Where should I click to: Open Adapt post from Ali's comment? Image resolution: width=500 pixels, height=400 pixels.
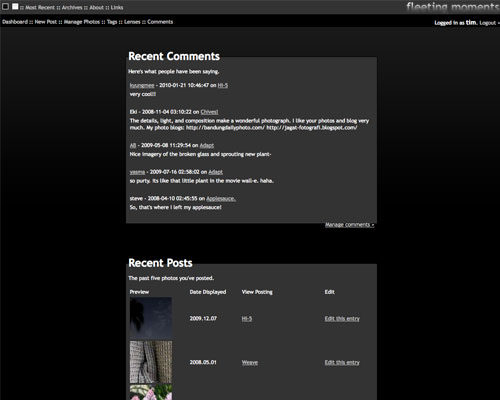[x=207, y=145]
